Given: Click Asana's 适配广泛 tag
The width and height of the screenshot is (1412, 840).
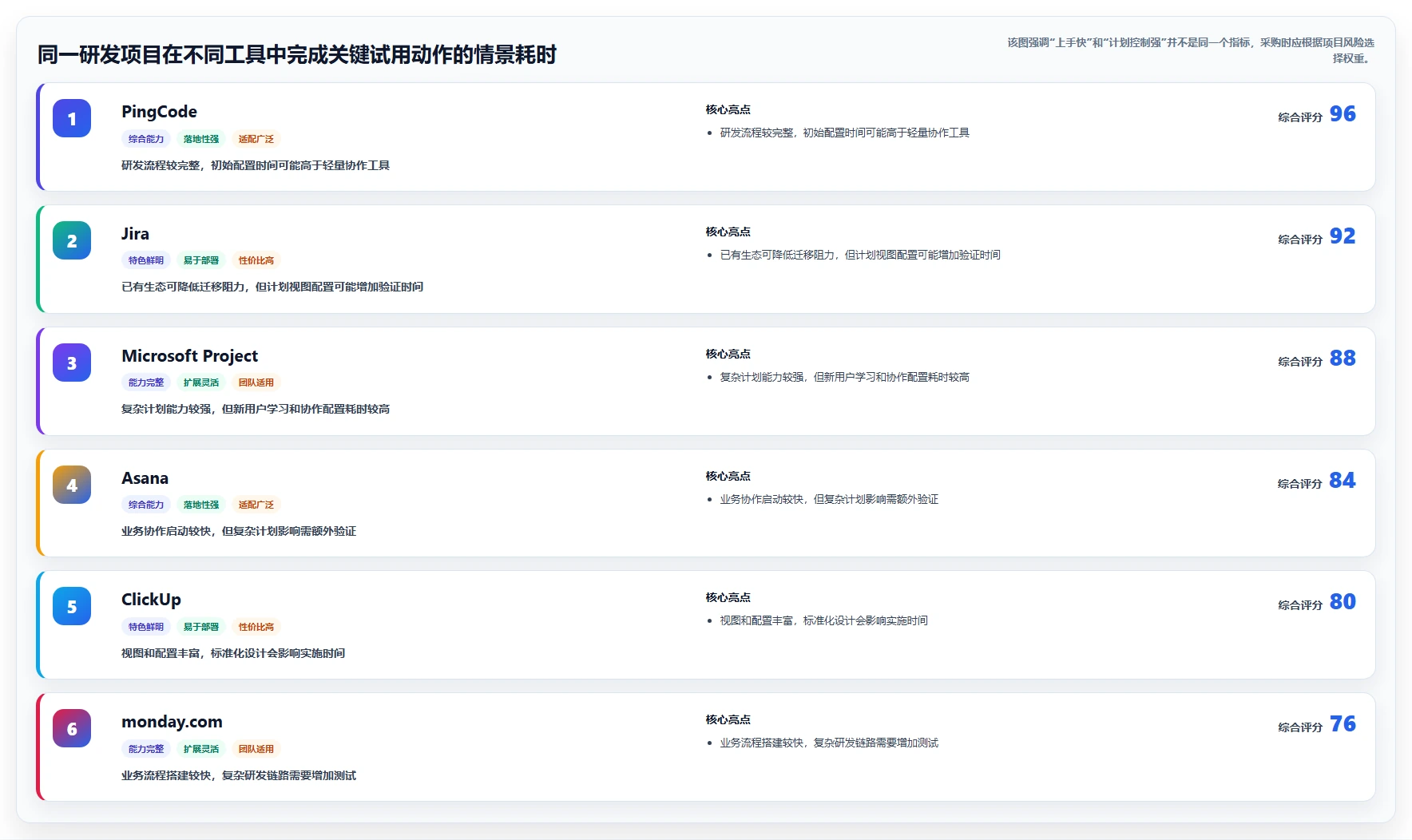Looking at the screenshot, I should tap(256, 505).
